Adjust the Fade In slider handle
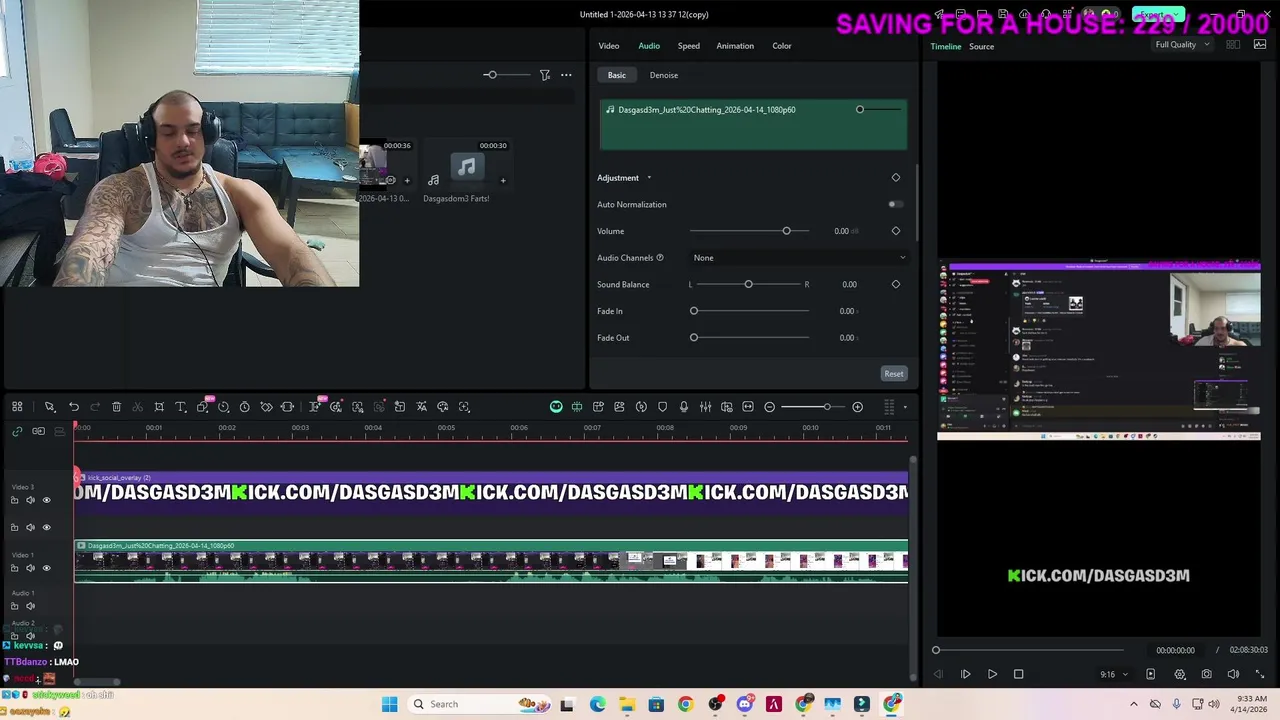Screen dimensions: 1280x720 (x=694, y=311)
